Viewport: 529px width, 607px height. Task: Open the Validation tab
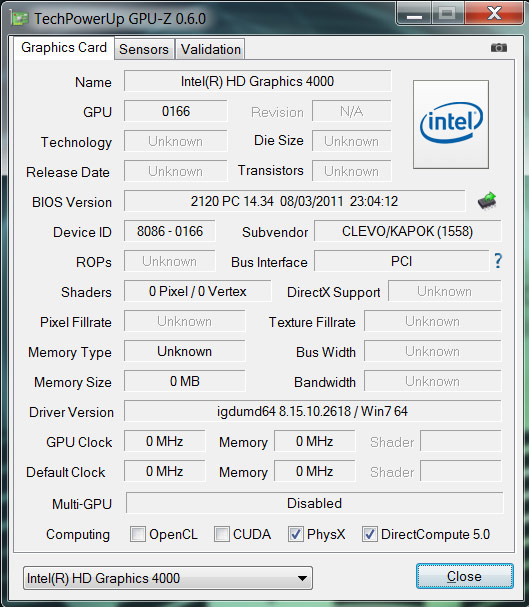[211, 49]
